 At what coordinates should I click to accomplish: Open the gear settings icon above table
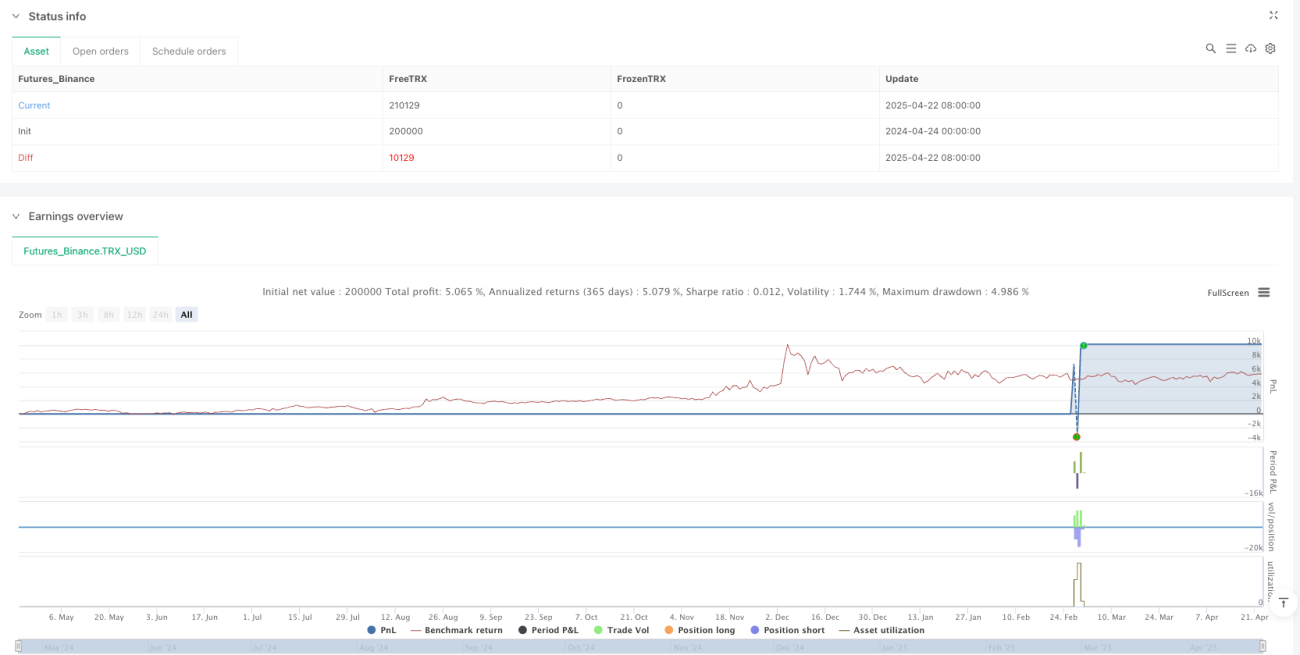pyautogui.click(x=1270, y=48)
